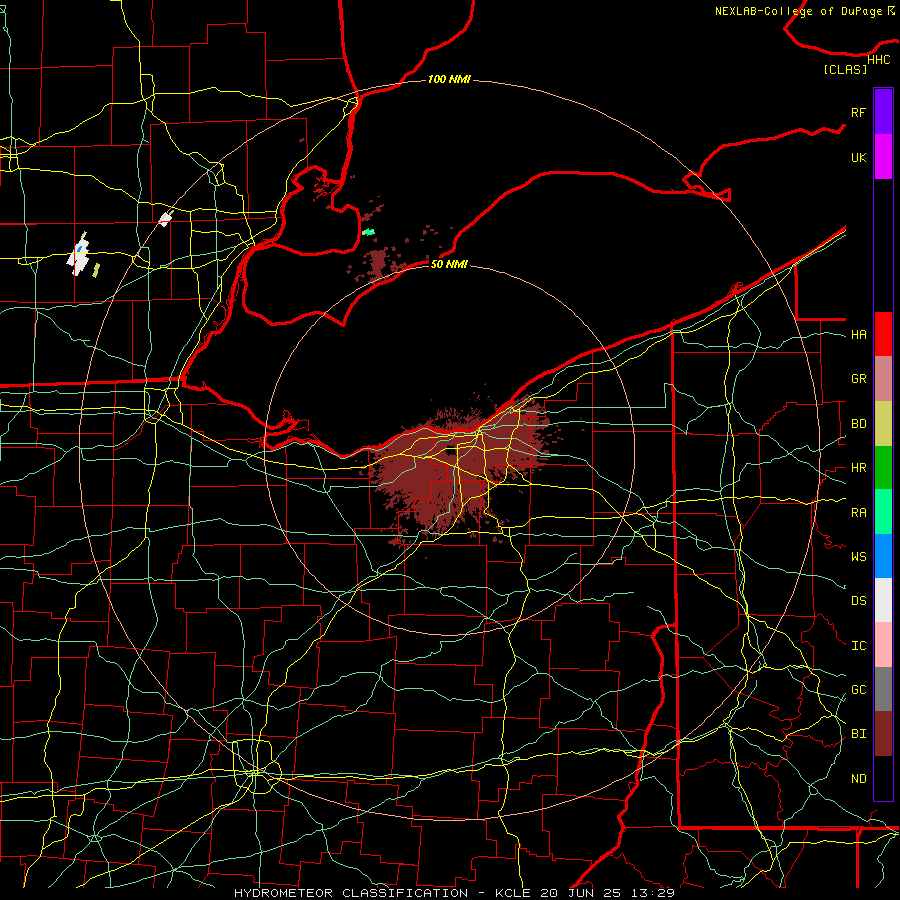This screenshot has width=900, height=900.
Task: Select the "IC" legend label
Action: pyautogui.click(x=858, y=645)
